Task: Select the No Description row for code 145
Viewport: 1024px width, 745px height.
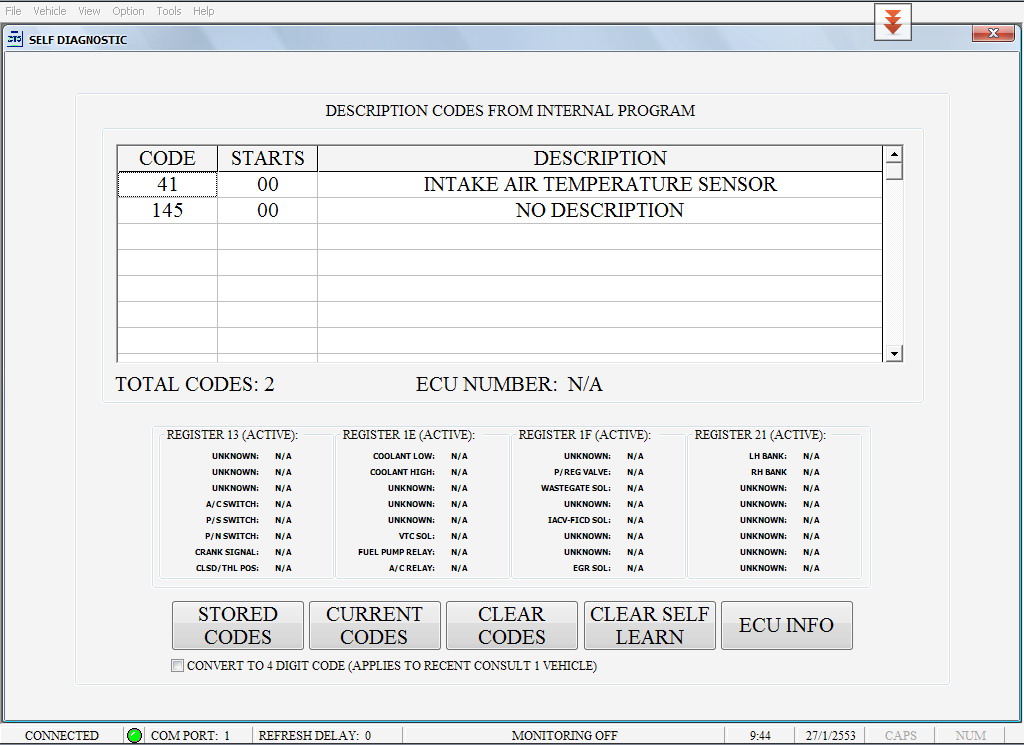Action: coord(599,211)
